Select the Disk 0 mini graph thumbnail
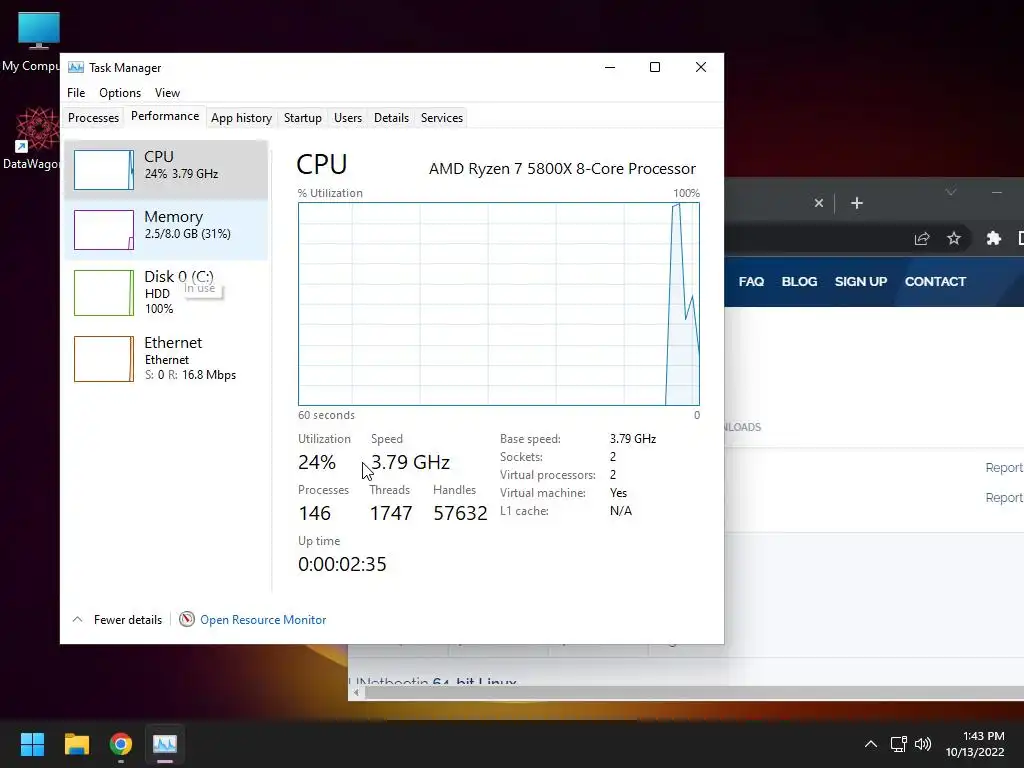Image resolution: width=1024 pixels, height=768 pixels. 104,293
